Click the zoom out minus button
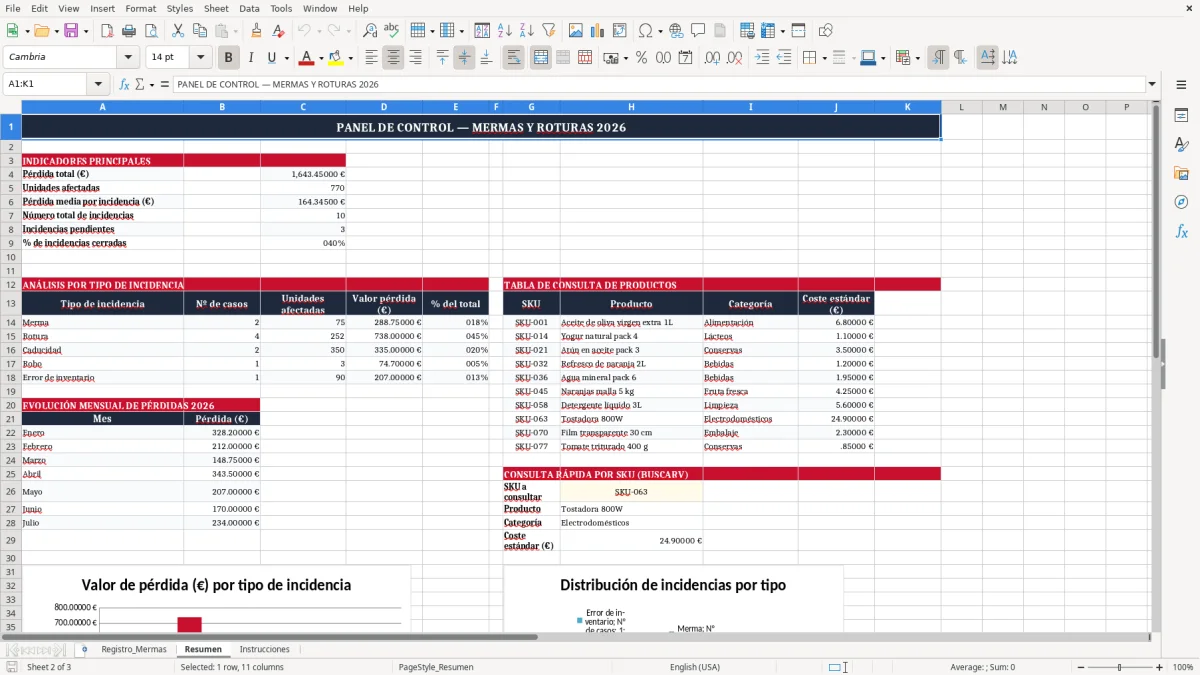This screenshot has width=1200, height=675. (1079, 667)
